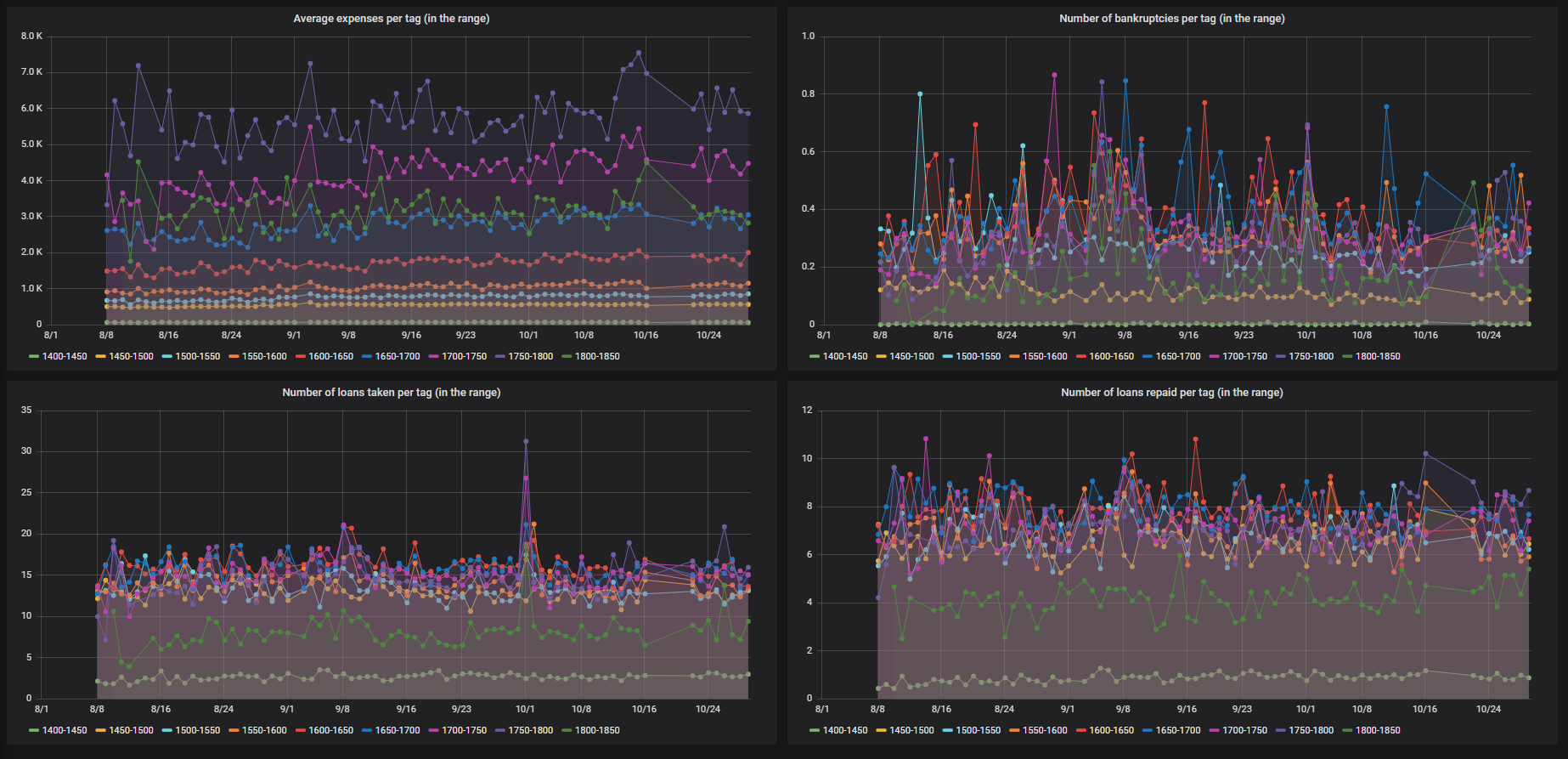This screenshot has width=1568, height=759.
Task: Click the 10/16 x-axis label in Average expenses
Action: coord(646,335)
